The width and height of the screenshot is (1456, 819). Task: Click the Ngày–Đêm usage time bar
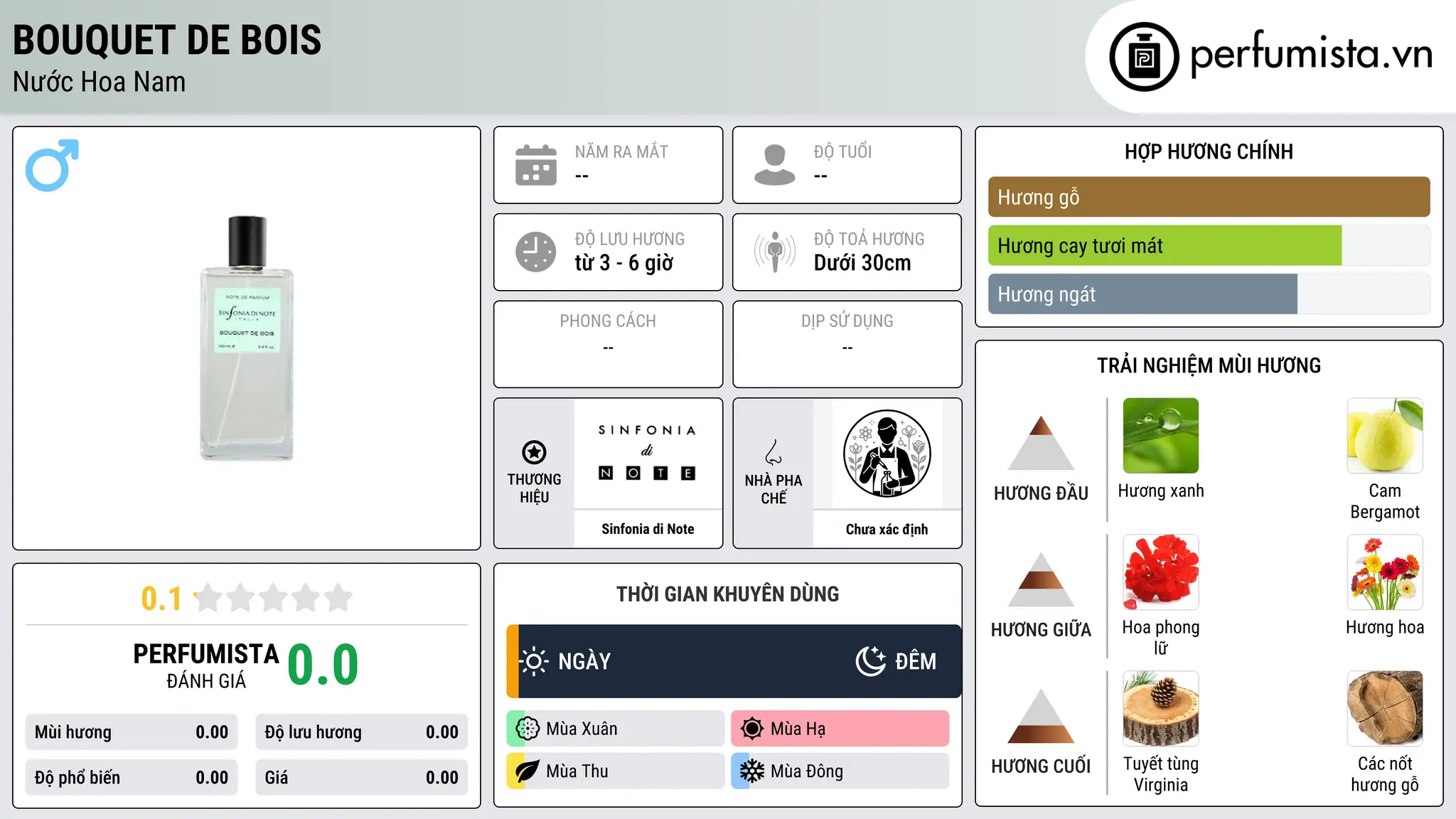coord(734,661)
